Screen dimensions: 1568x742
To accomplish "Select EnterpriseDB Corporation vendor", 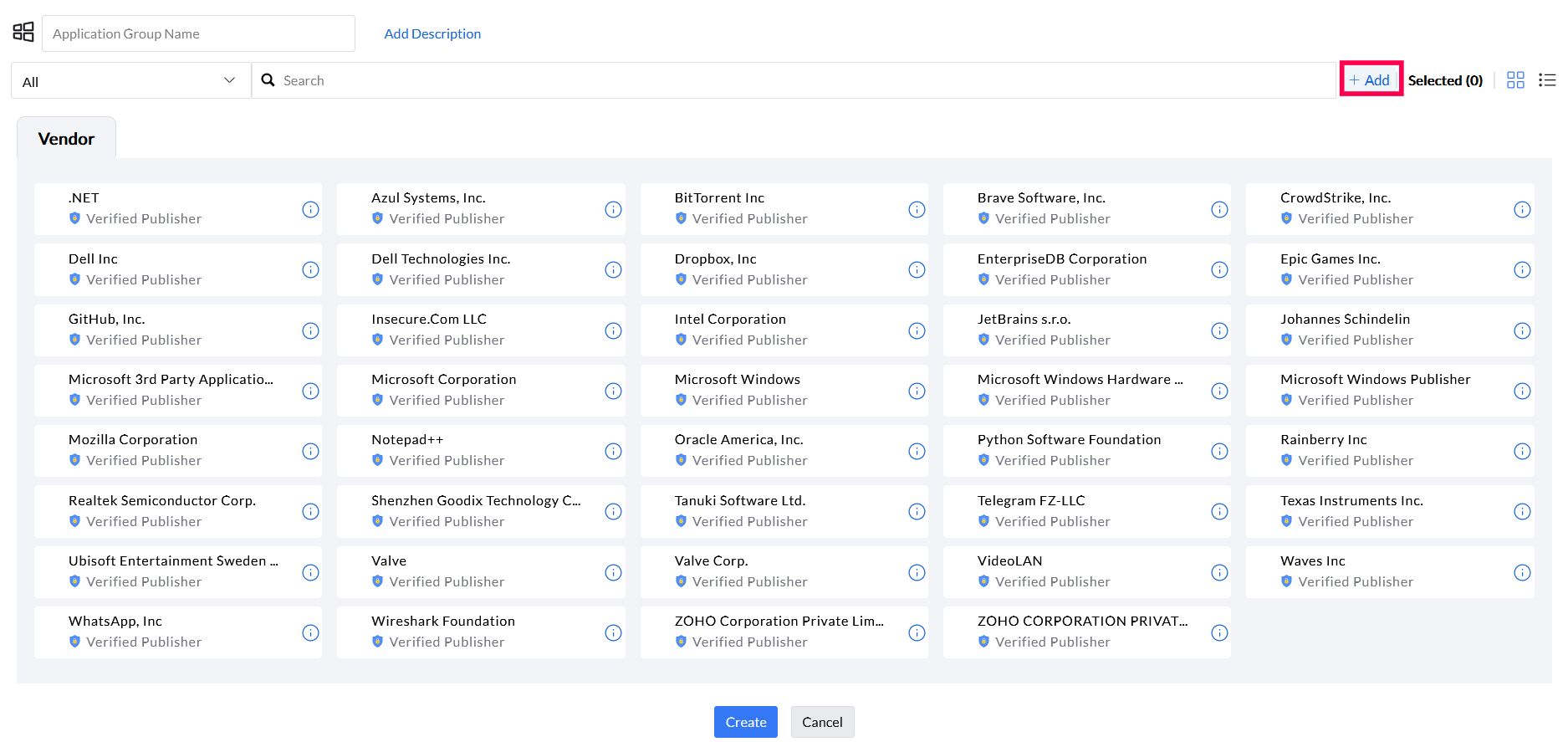I will click(1087, 269).
